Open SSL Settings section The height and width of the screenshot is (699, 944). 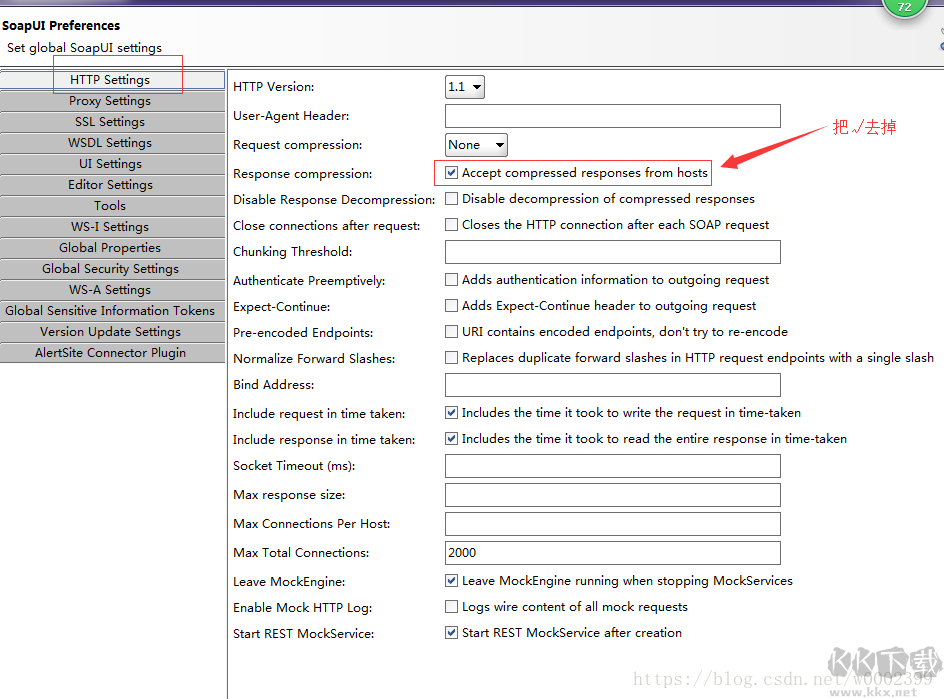[111, 122]
